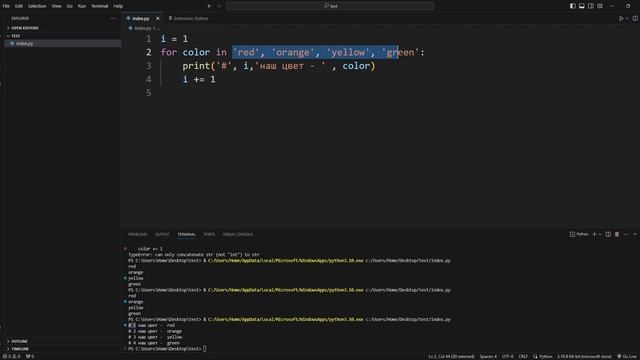The height and width of the screenshot is (360, 640).
Task: Click Ln 2, Col 44 cursor position
Action: pyautogui.click(x=451, y=357)
